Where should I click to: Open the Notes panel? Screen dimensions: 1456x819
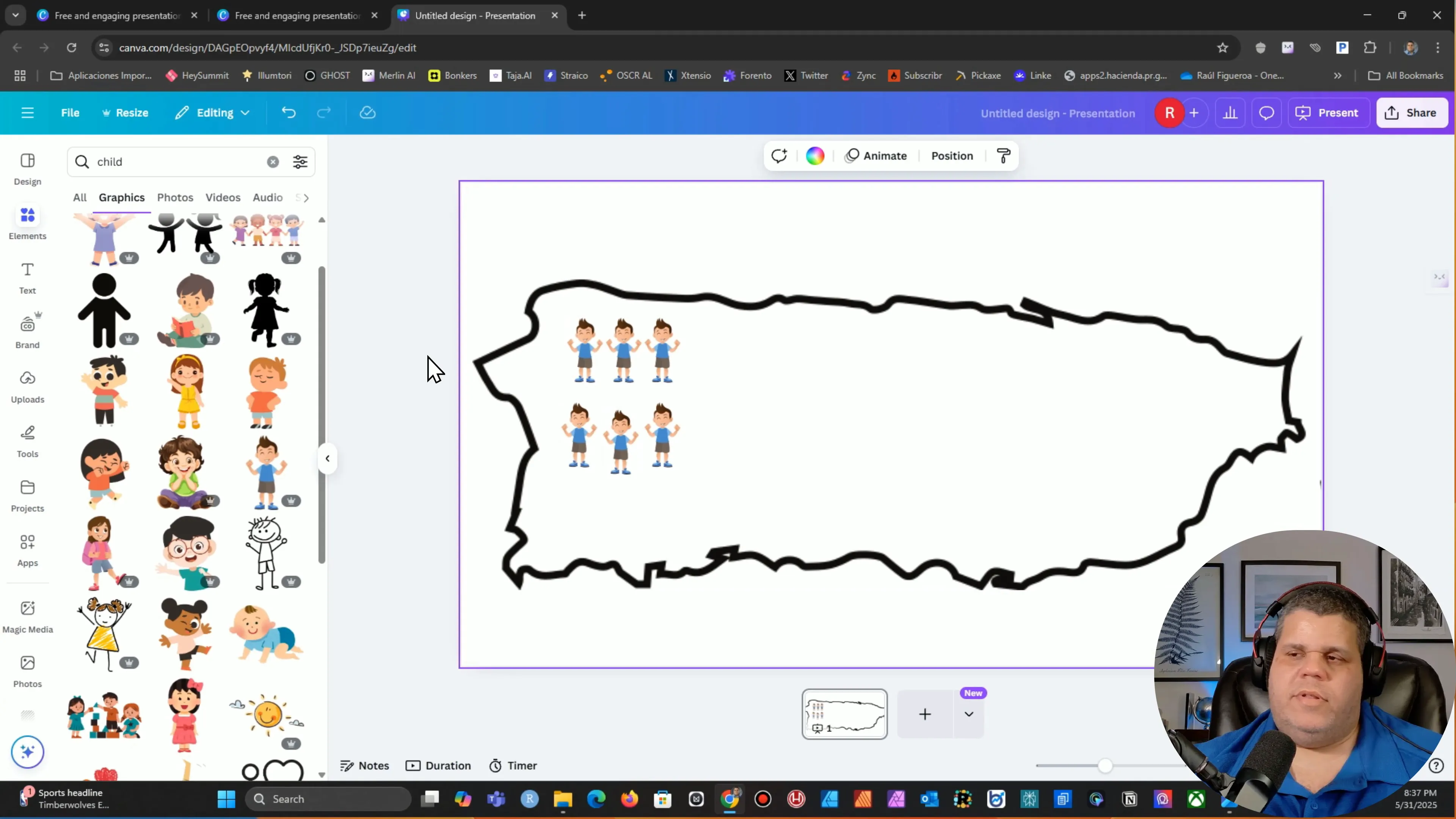click(364, 765)
